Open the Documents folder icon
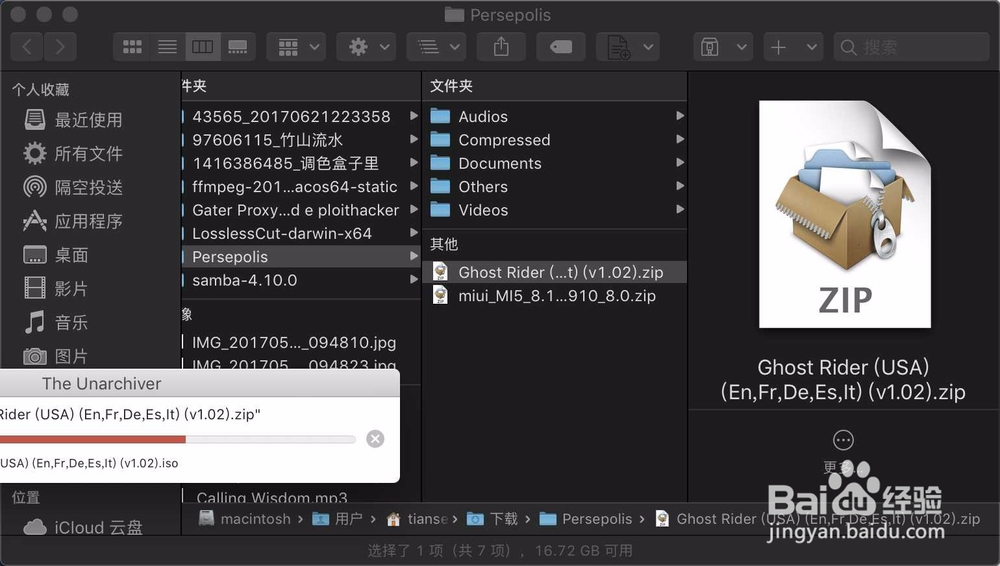Screen dimensions: 1000x566 click(x=440, y=163)
